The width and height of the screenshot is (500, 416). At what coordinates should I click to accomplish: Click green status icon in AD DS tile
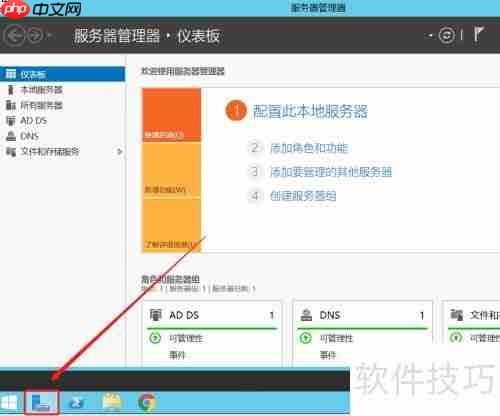click(155, 338)
